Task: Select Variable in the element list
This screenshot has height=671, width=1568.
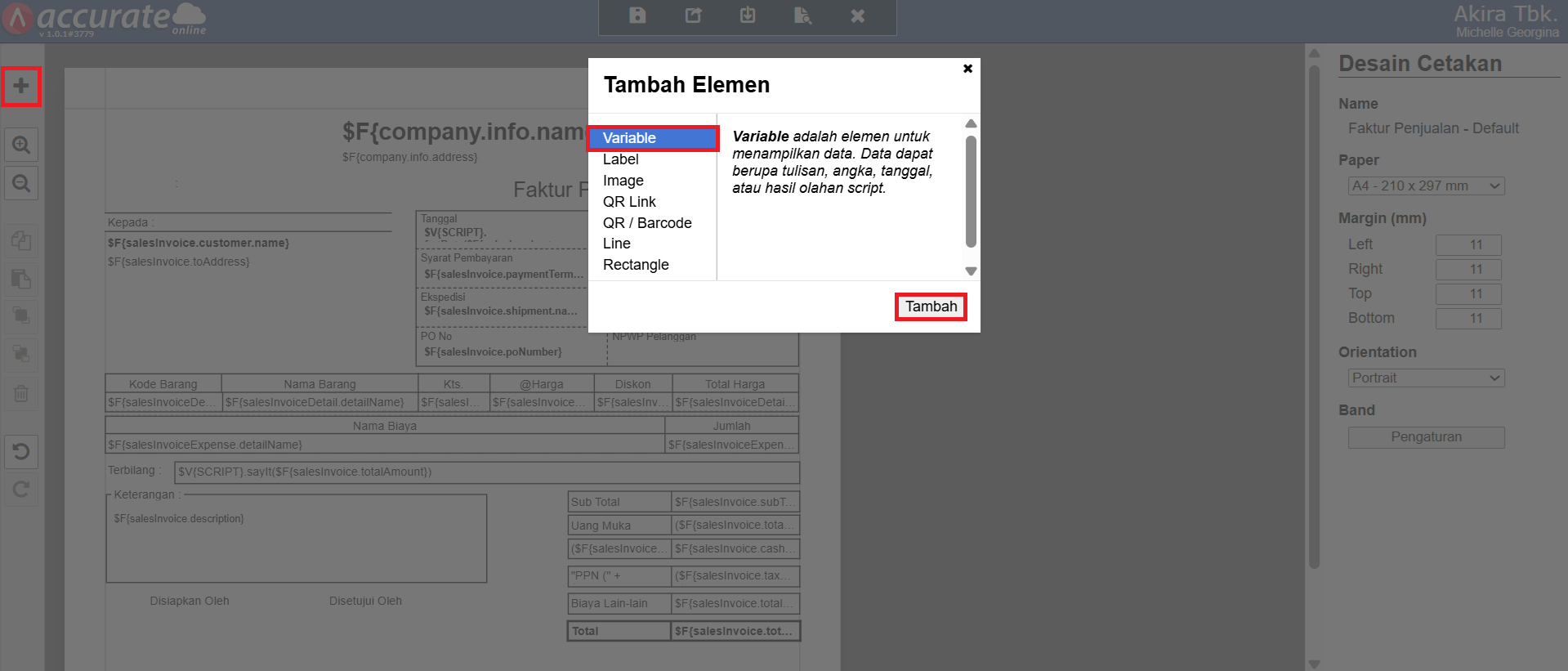Action: [x=629, y=138]
